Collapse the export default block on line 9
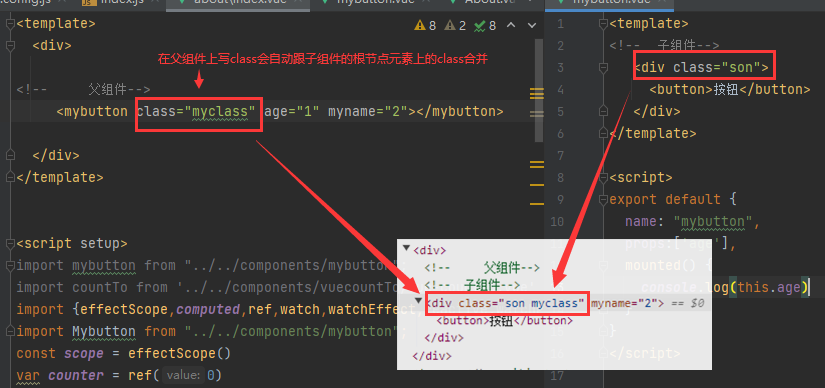Image resolution: width=825 pixels, height=388 pixels. click(603, 200)
